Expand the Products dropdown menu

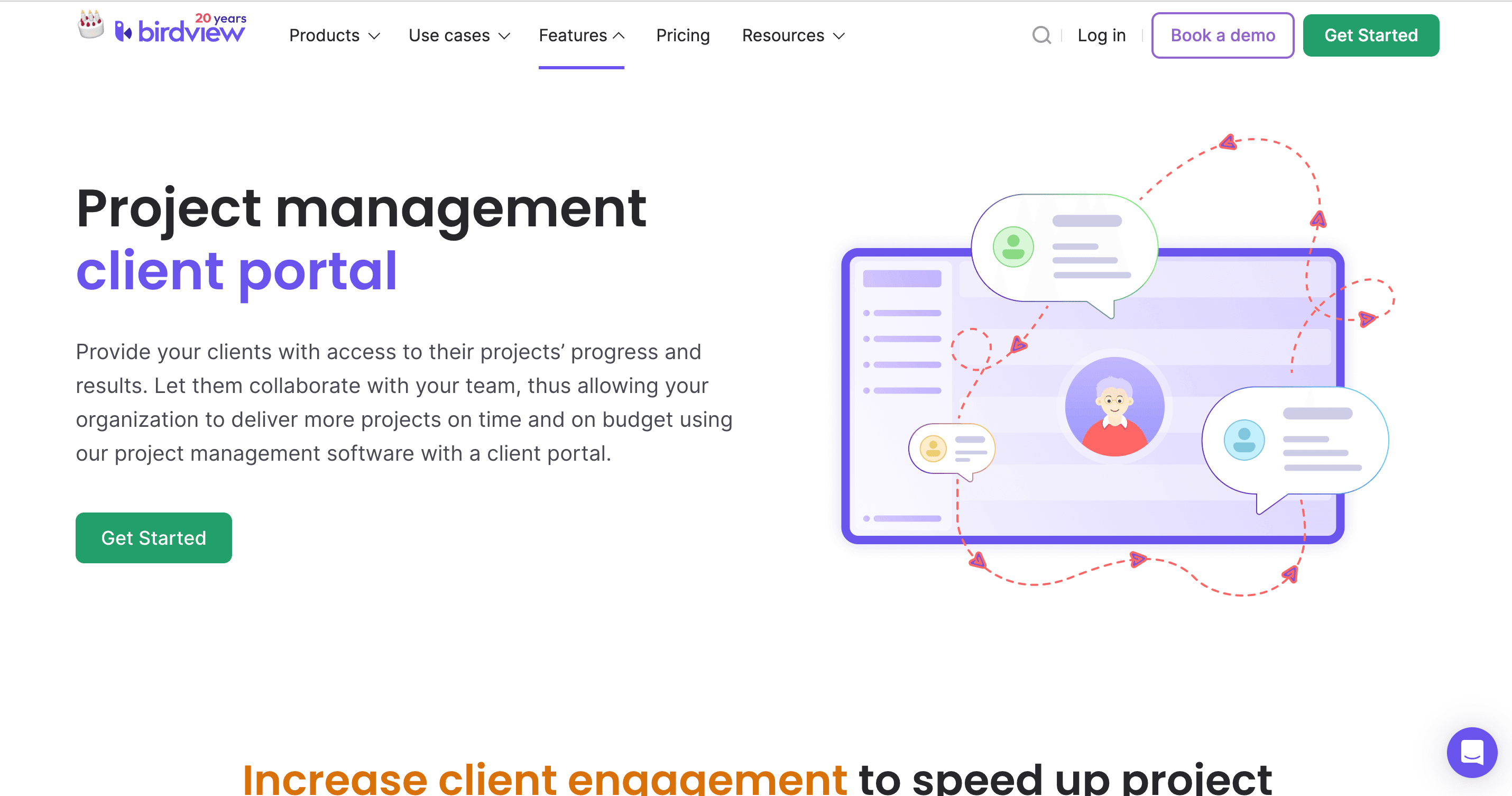pos(334,36)
